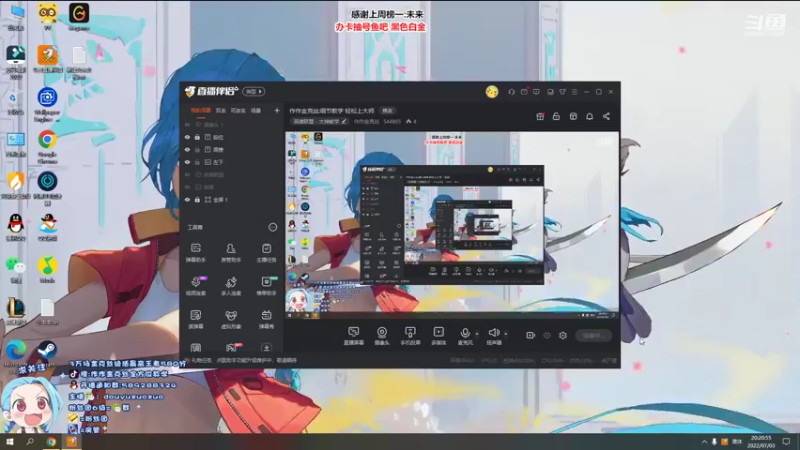
Task: Add a new scene with plus button
Action: pyautogui.click(x=277, y=110)
